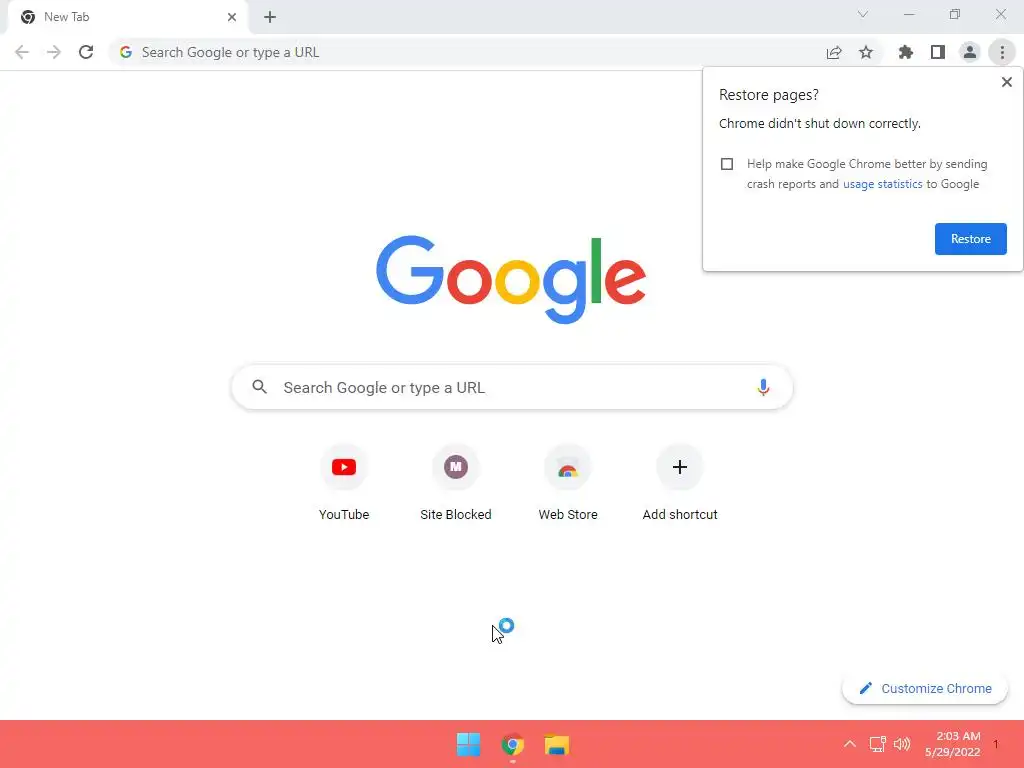Screen dimensions: 1024x768
Task: Click the Add shortcut tile
Action: click(x=680, y=483)
